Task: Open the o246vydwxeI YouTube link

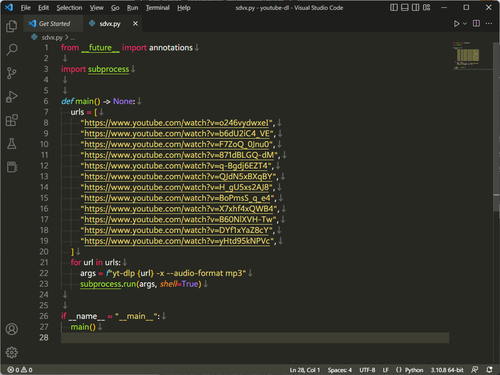Action: [176, 123]
